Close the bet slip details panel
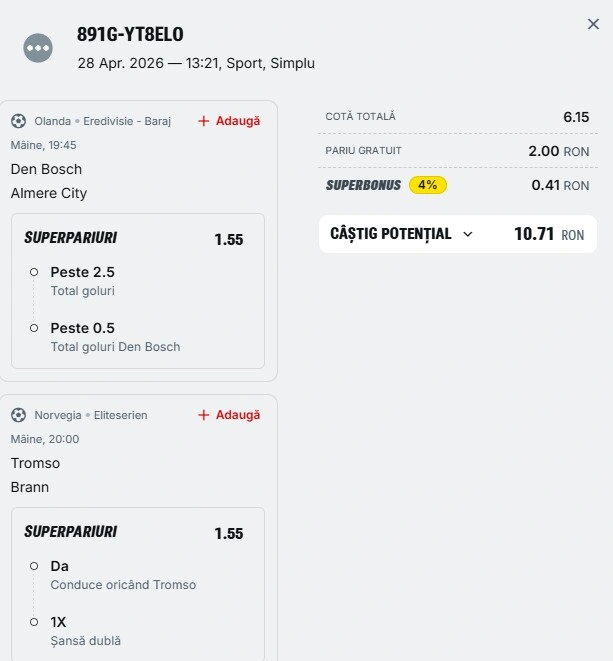Screen dimensions: 613x661 tap(593, 25)
